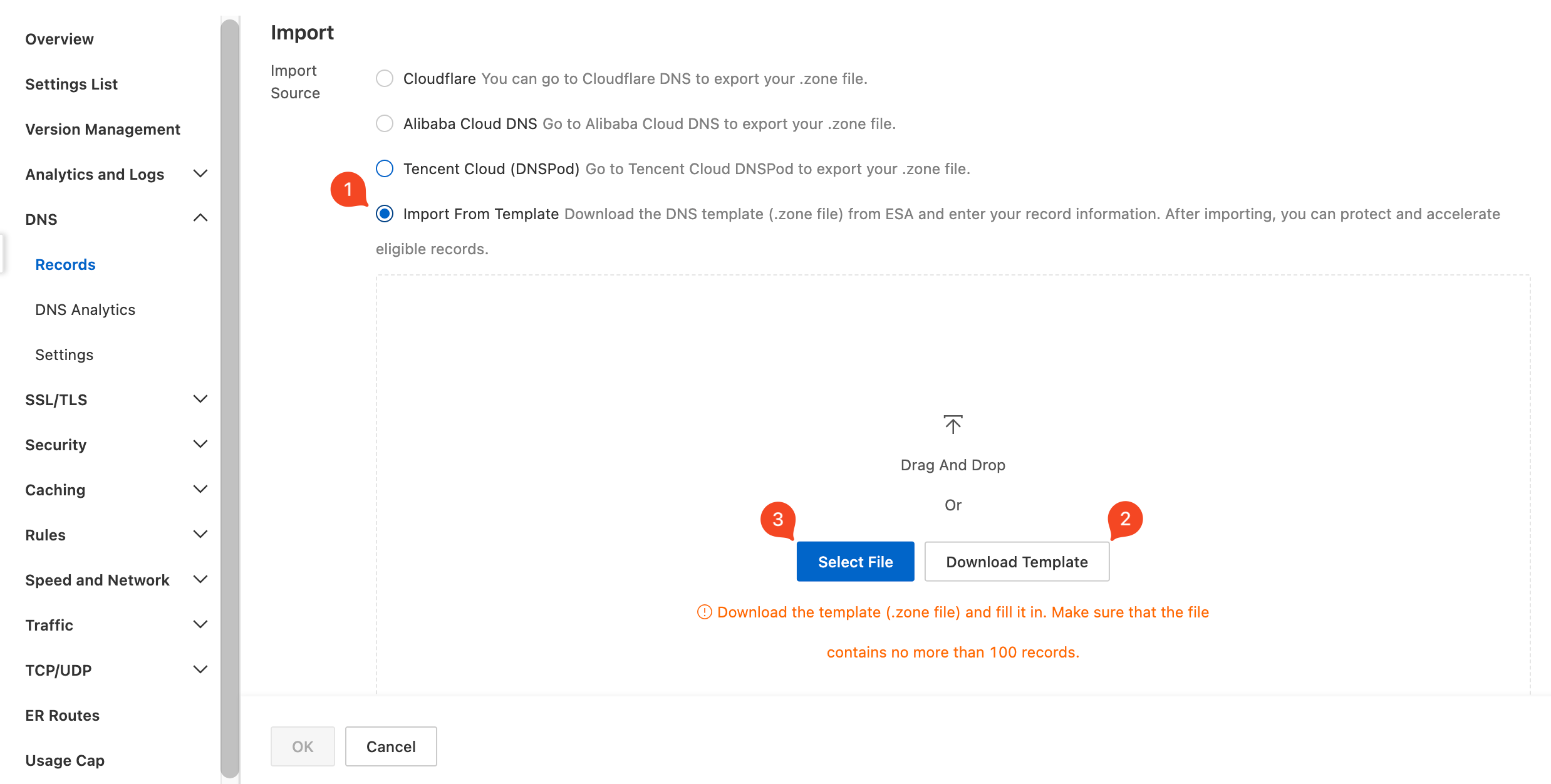This screenshot has width=1551, height=784.
Task: Choose the Alibaba Cloud DNS radio option
Action: point(385,123)
